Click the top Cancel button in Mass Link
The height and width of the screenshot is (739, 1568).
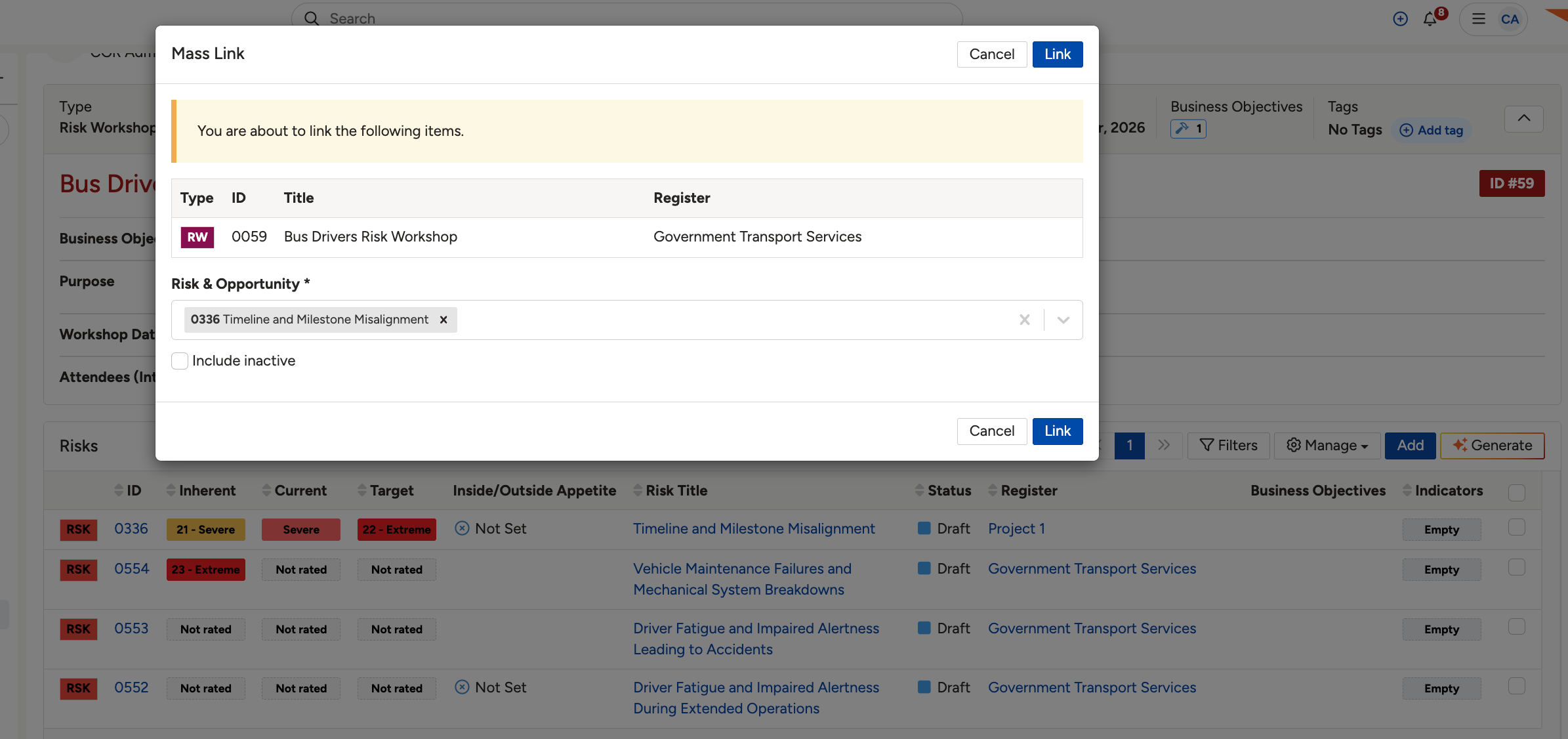click(x=992, y=54)
